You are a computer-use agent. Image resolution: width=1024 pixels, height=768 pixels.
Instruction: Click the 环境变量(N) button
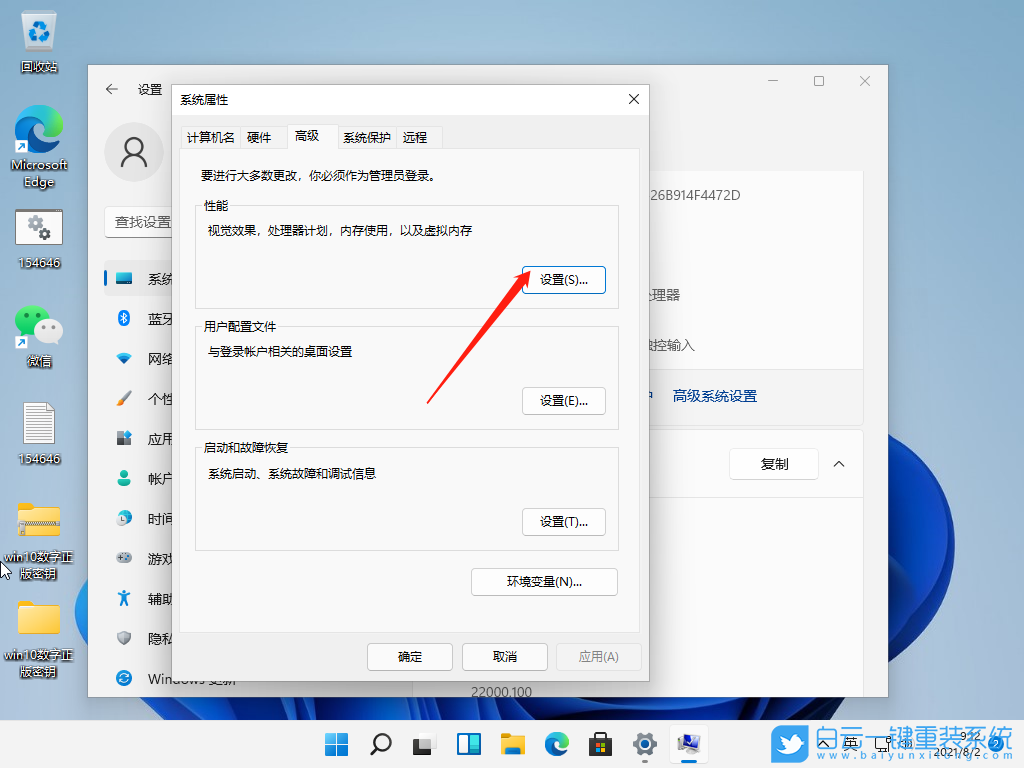pos(544,581)
